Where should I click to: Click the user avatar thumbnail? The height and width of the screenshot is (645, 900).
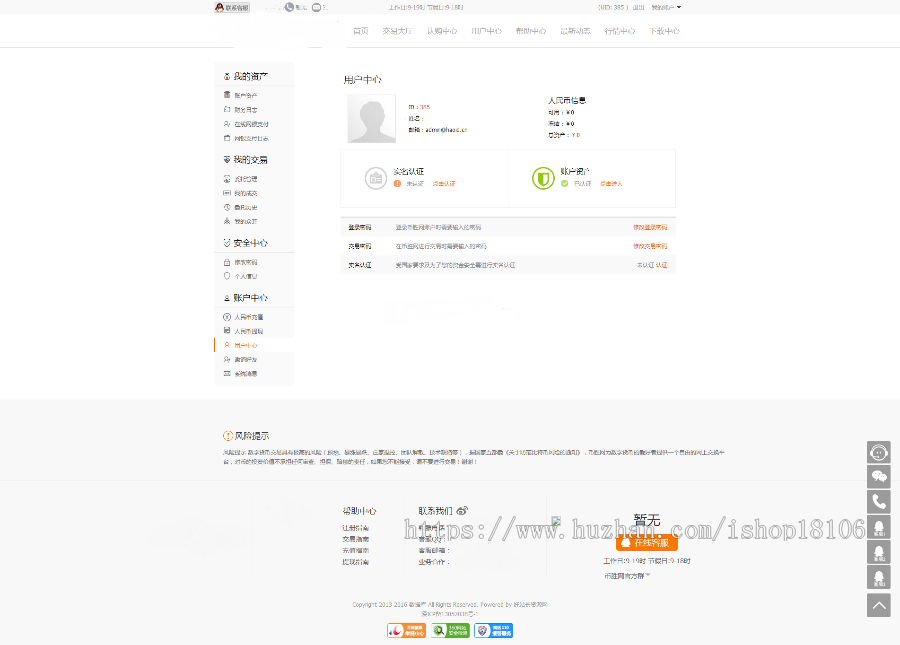point(371,118)
